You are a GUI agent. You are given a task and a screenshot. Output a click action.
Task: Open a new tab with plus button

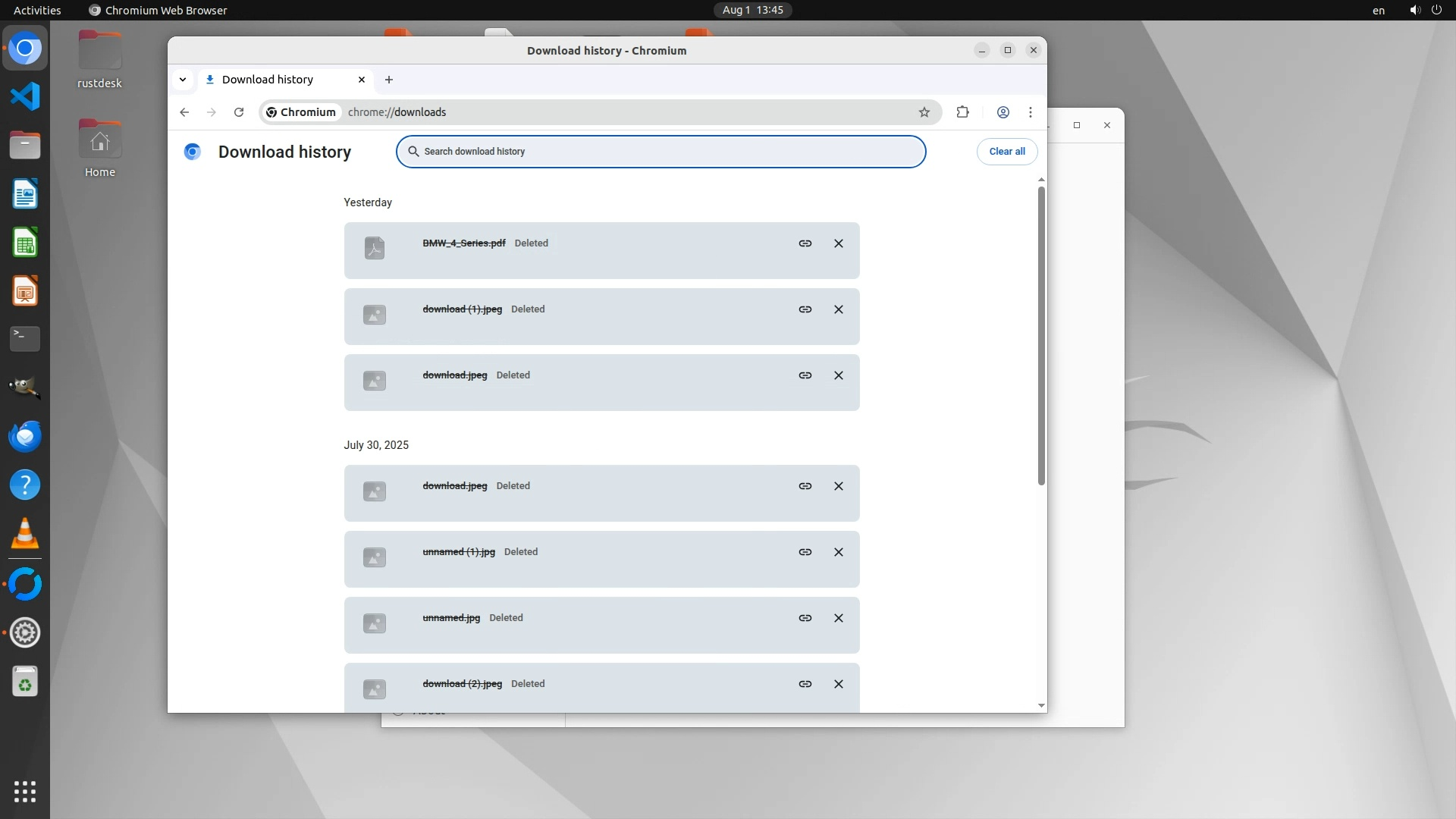click(x=389, y=80)
